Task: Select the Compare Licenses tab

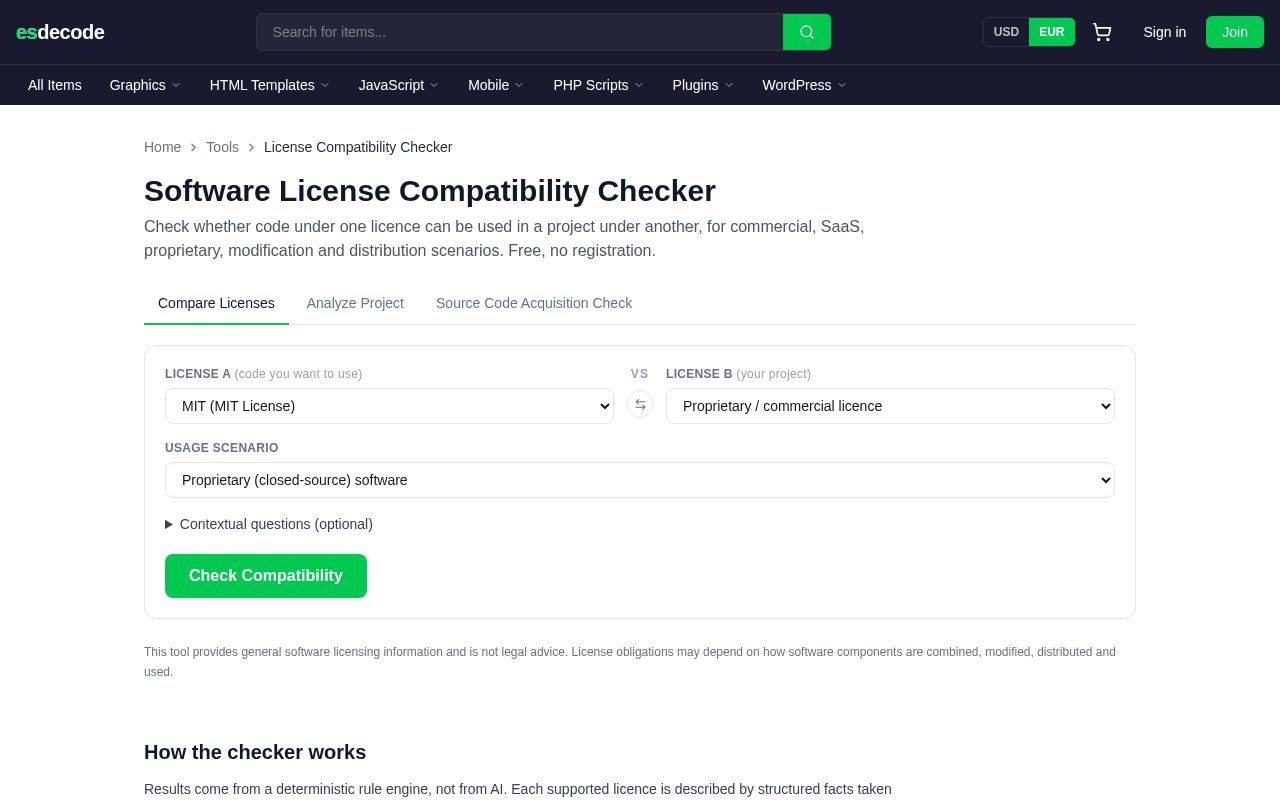Action: tap(216, 303)
